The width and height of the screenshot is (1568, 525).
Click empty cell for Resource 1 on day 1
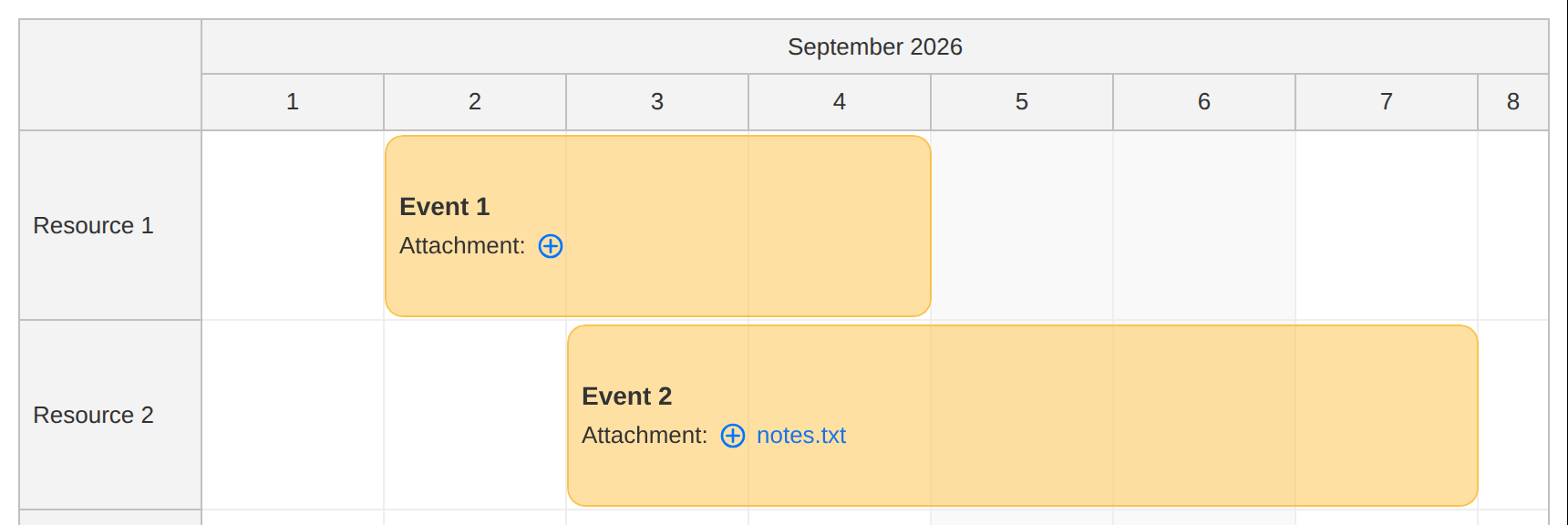tap(293, 225)
